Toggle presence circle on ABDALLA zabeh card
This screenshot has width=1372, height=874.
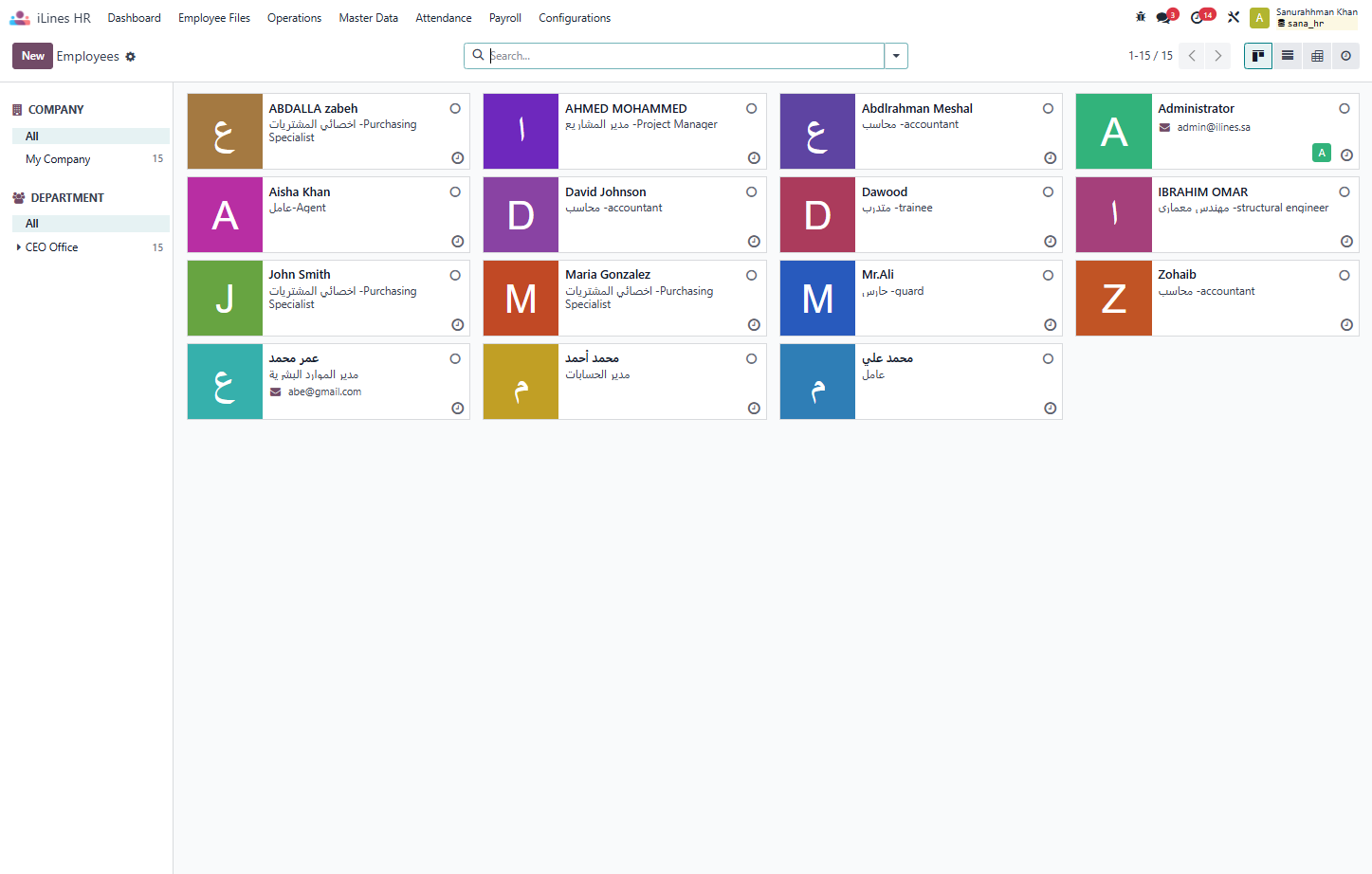455,109
